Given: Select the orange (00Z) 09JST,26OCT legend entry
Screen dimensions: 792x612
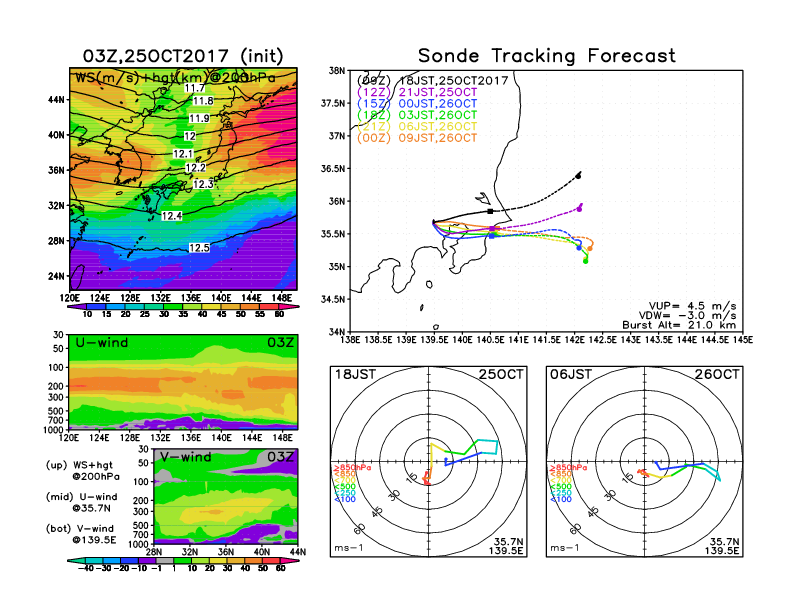Looking at the screenshot, I should [x=417, y=138].
